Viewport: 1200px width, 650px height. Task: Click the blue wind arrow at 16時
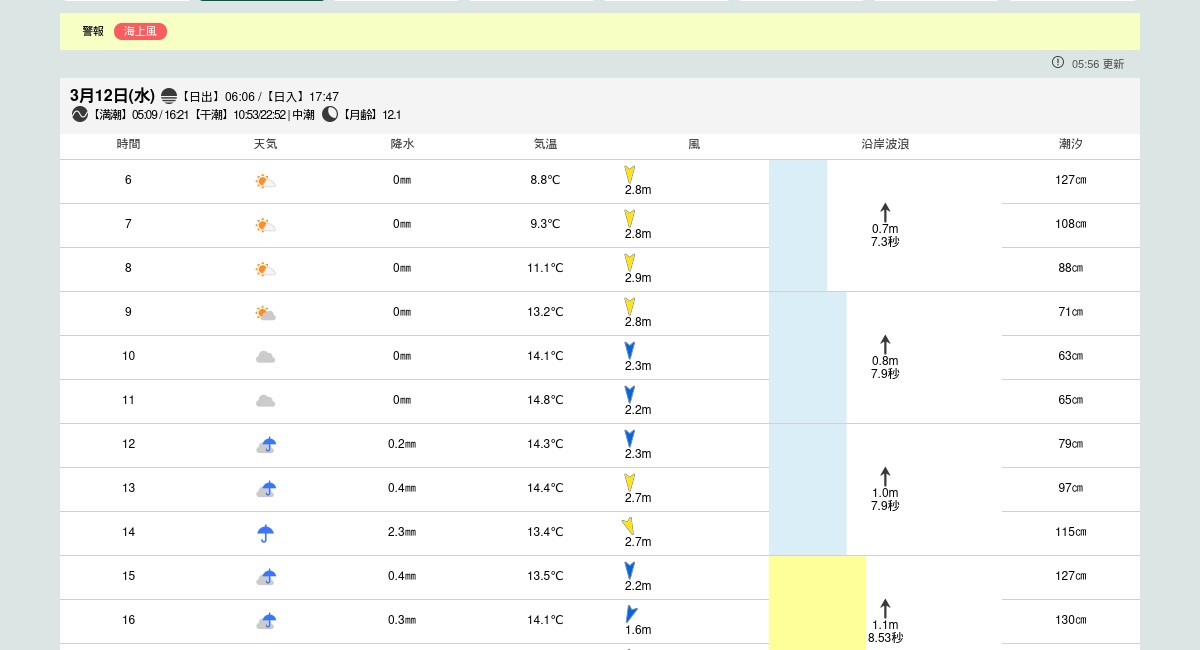(631, 613)
